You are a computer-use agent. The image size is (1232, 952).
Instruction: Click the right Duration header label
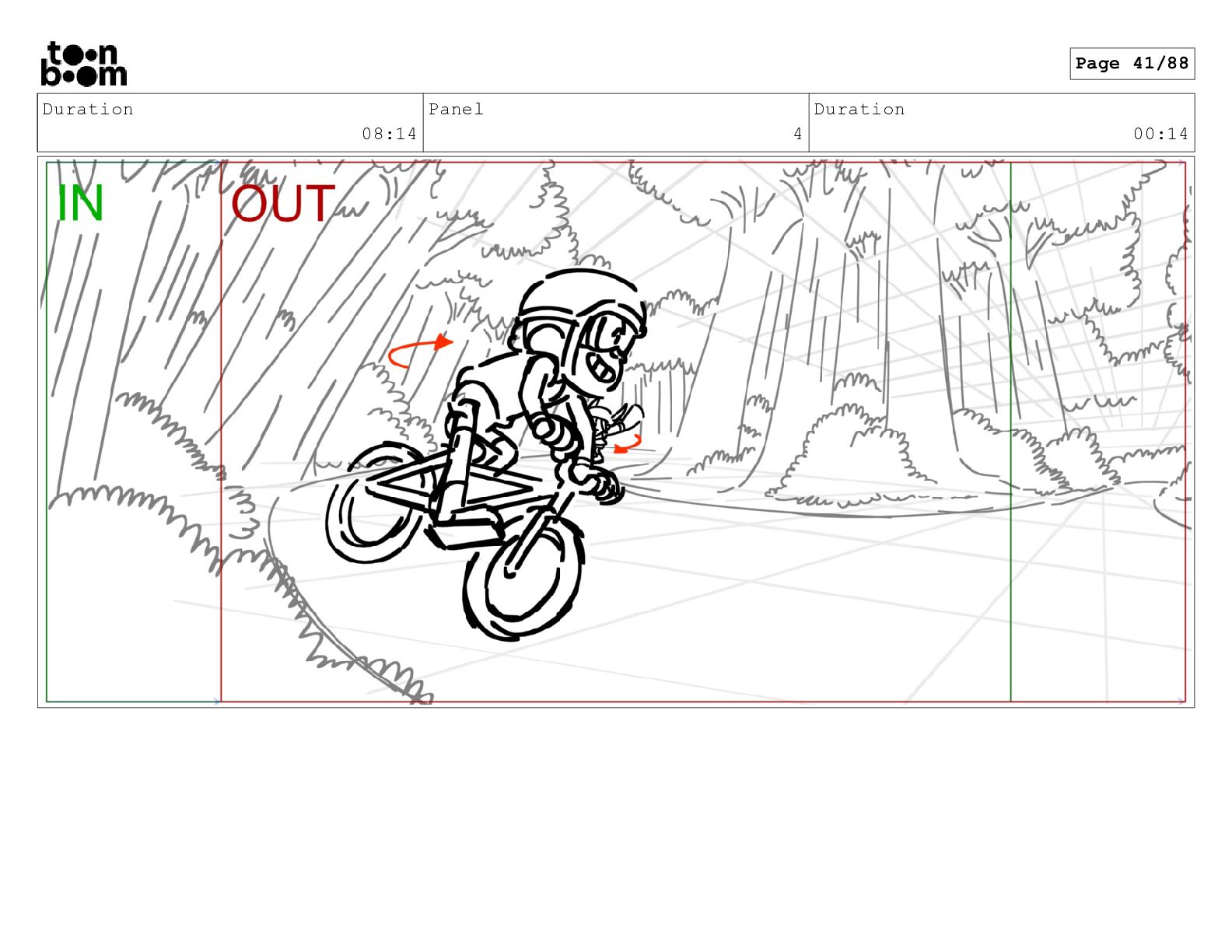(859, 109)
